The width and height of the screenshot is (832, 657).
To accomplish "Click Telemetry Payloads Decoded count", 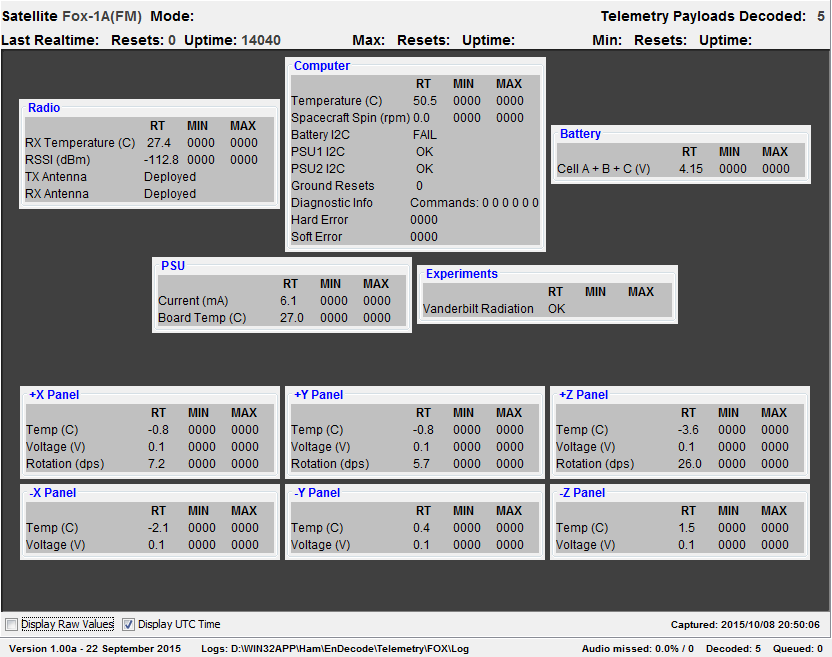I will click(x=820, y=16).
